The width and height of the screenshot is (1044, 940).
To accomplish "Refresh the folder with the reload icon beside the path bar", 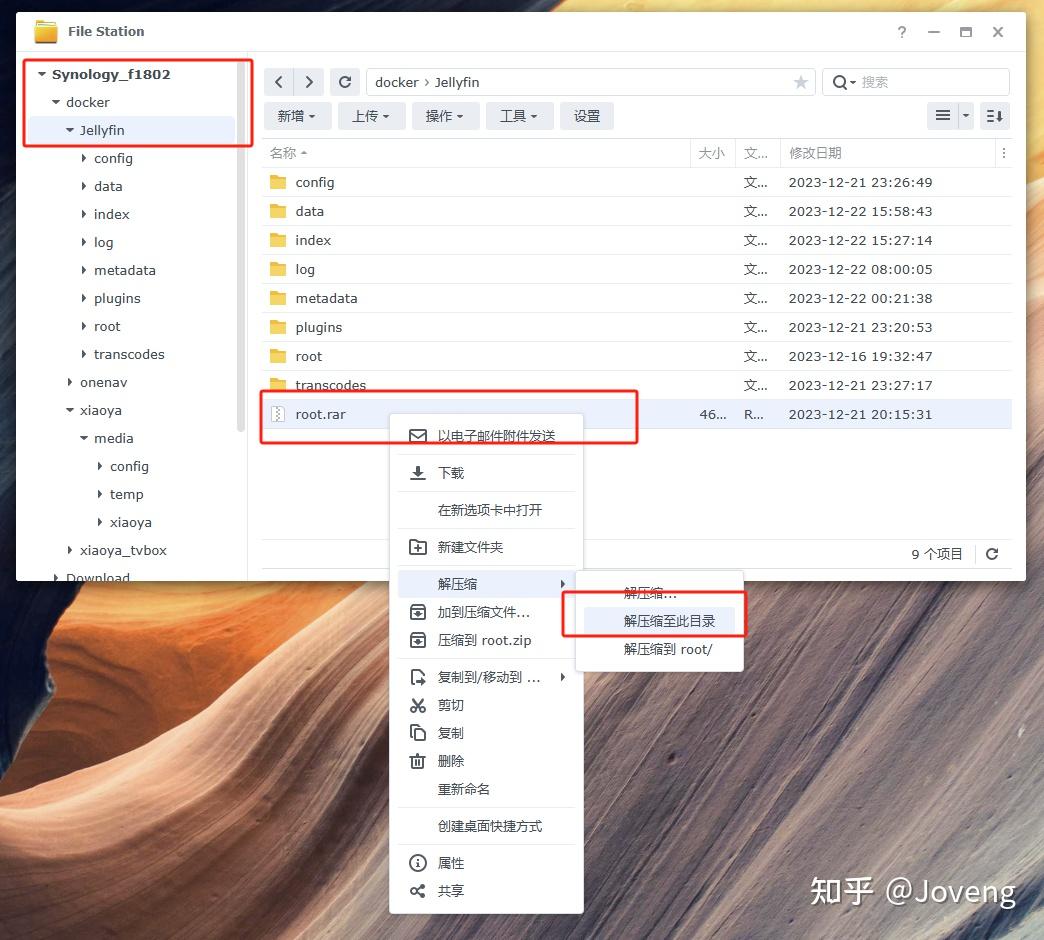I will click(345, 82).
